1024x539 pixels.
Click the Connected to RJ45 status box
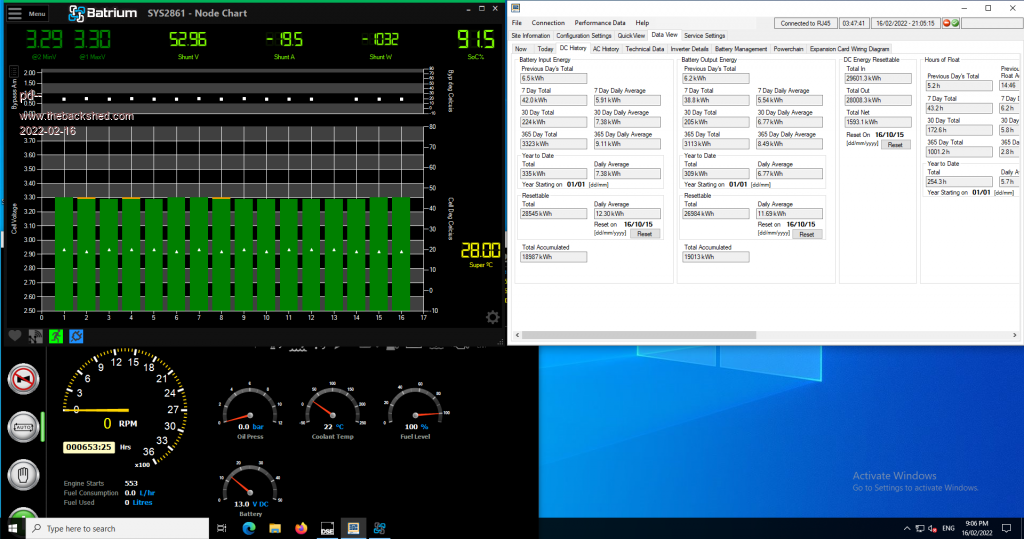point(805,22)
